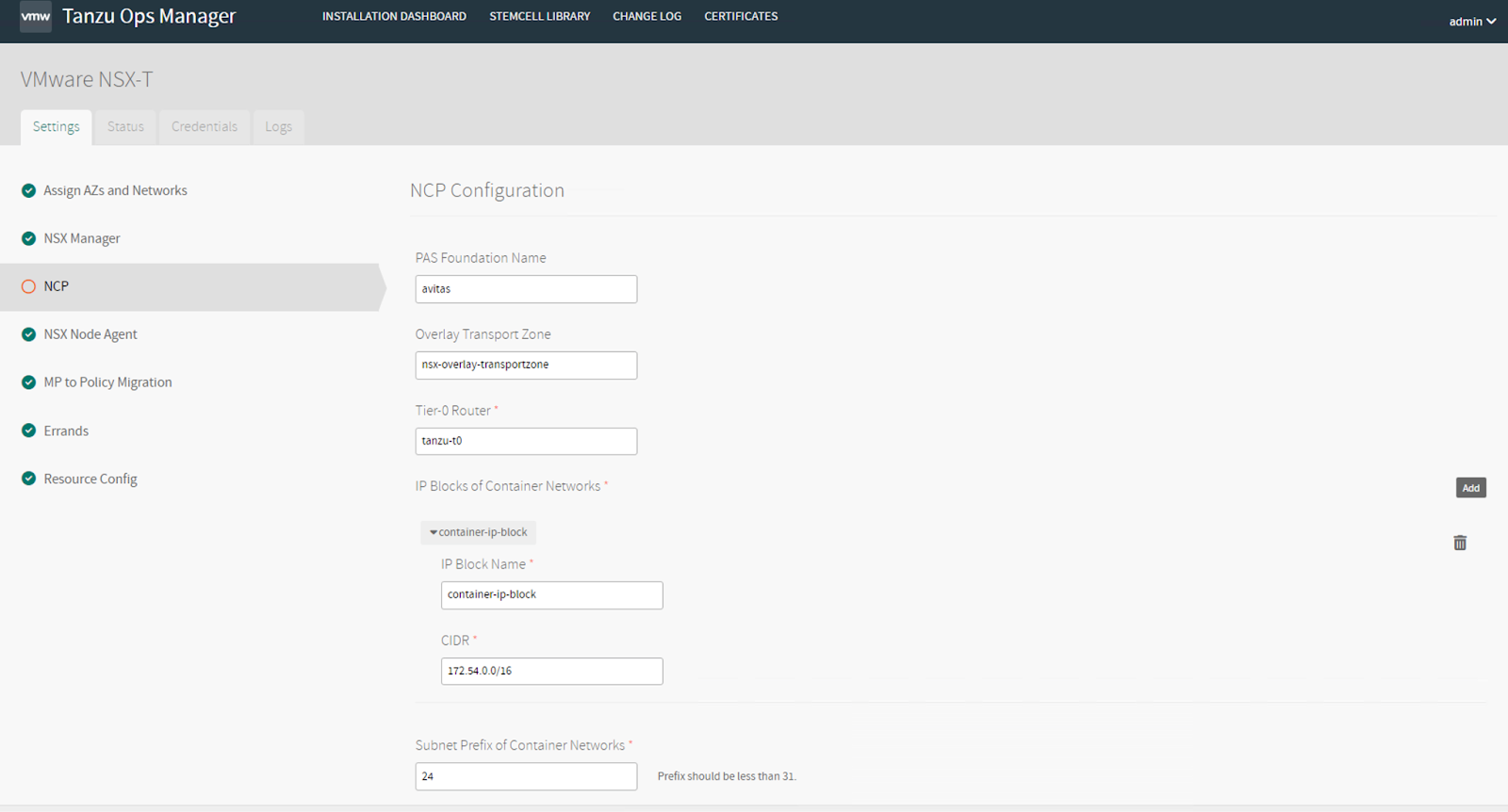
Task: Open the Resource Config section
Action: [x=90, y=479]
